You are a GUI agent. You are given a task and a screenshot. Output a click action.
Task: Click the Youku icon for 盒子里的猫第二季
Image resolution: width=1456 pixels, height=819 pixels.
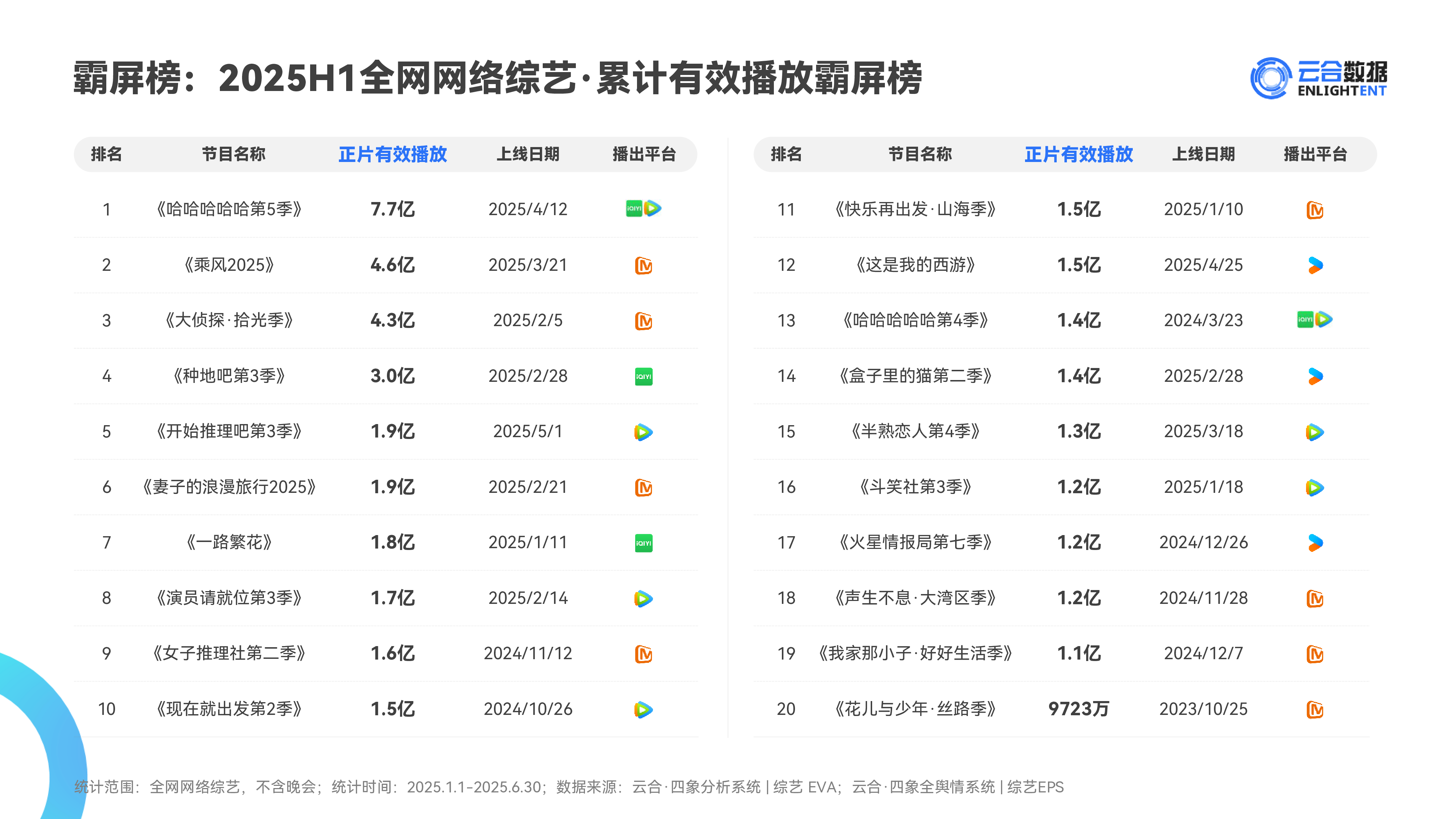click(1315, 376)
